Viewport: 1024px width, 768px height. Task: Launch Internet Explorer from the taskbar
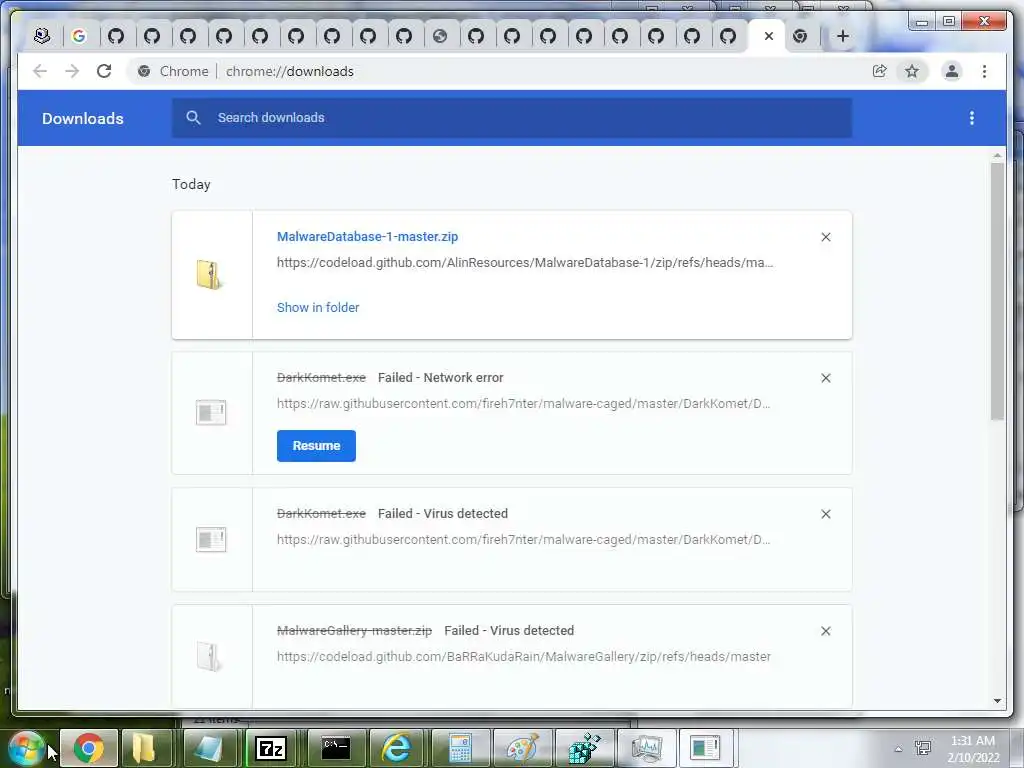point(396,748)
